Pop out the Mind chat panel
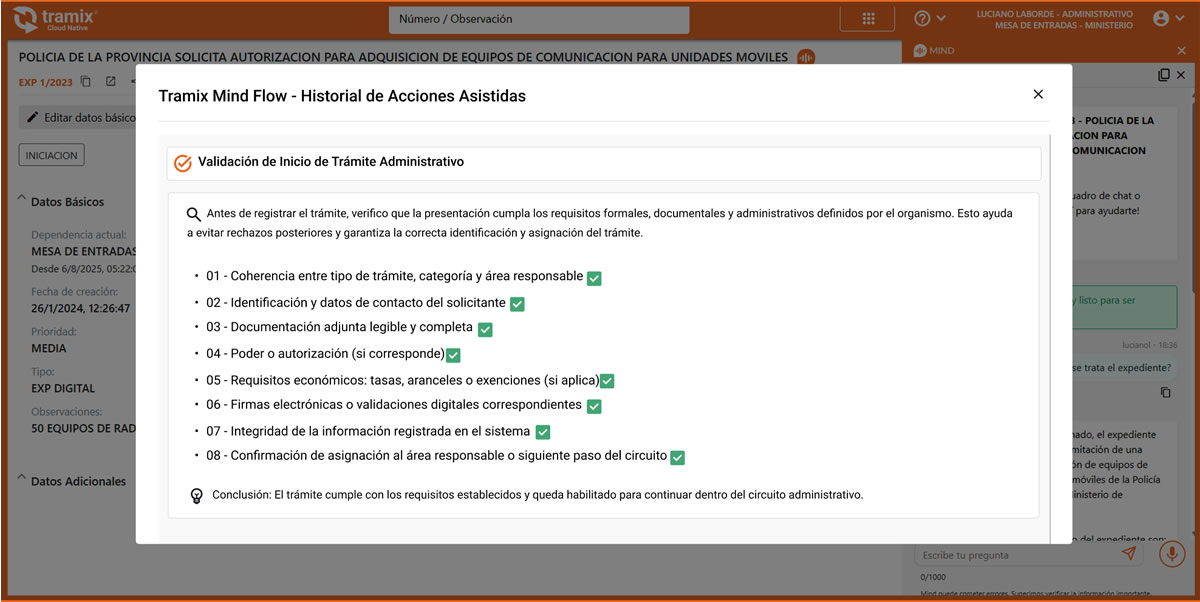Screen dimensions: 1200x602 point(1164,75)
